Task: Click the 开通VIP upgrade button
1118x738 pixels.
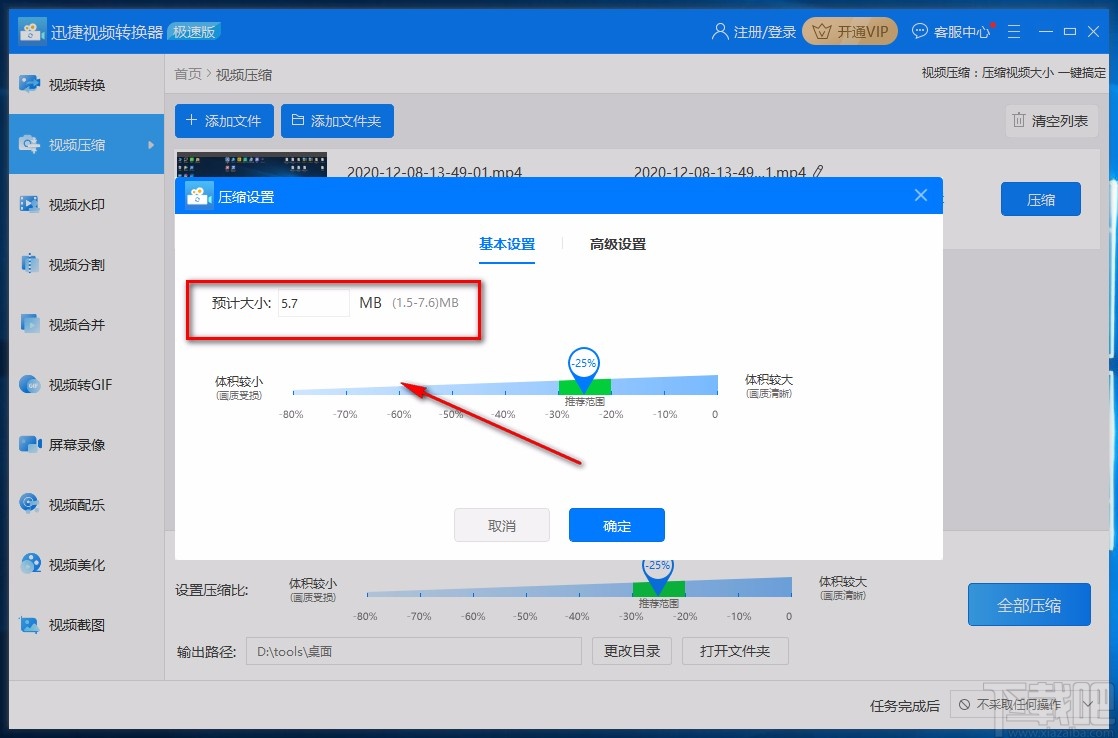Action: [849, 31]
